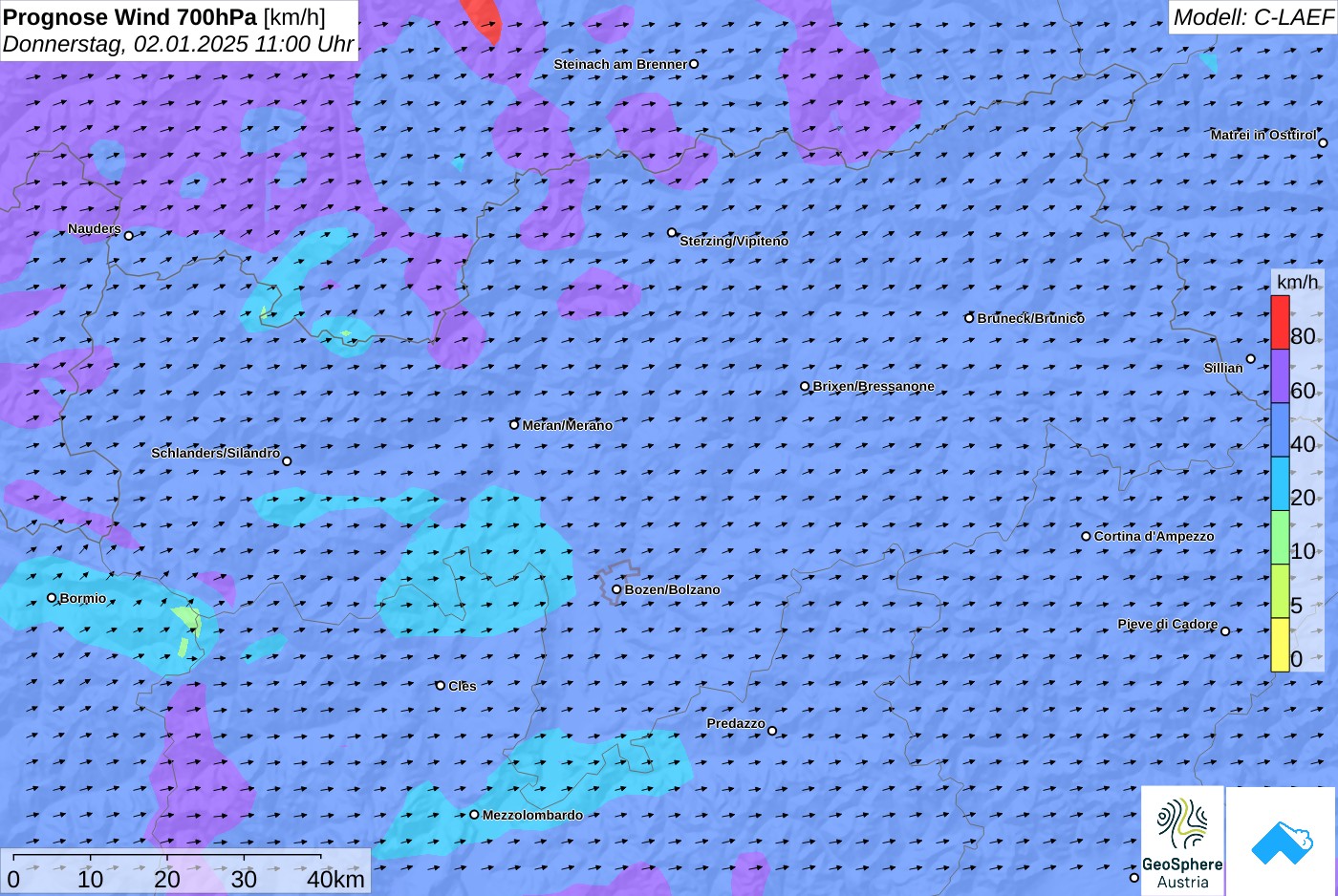Click the Brixen/Bressanone text label
The width and height of the screenshot is (1338, 896).
click(874, 387)
